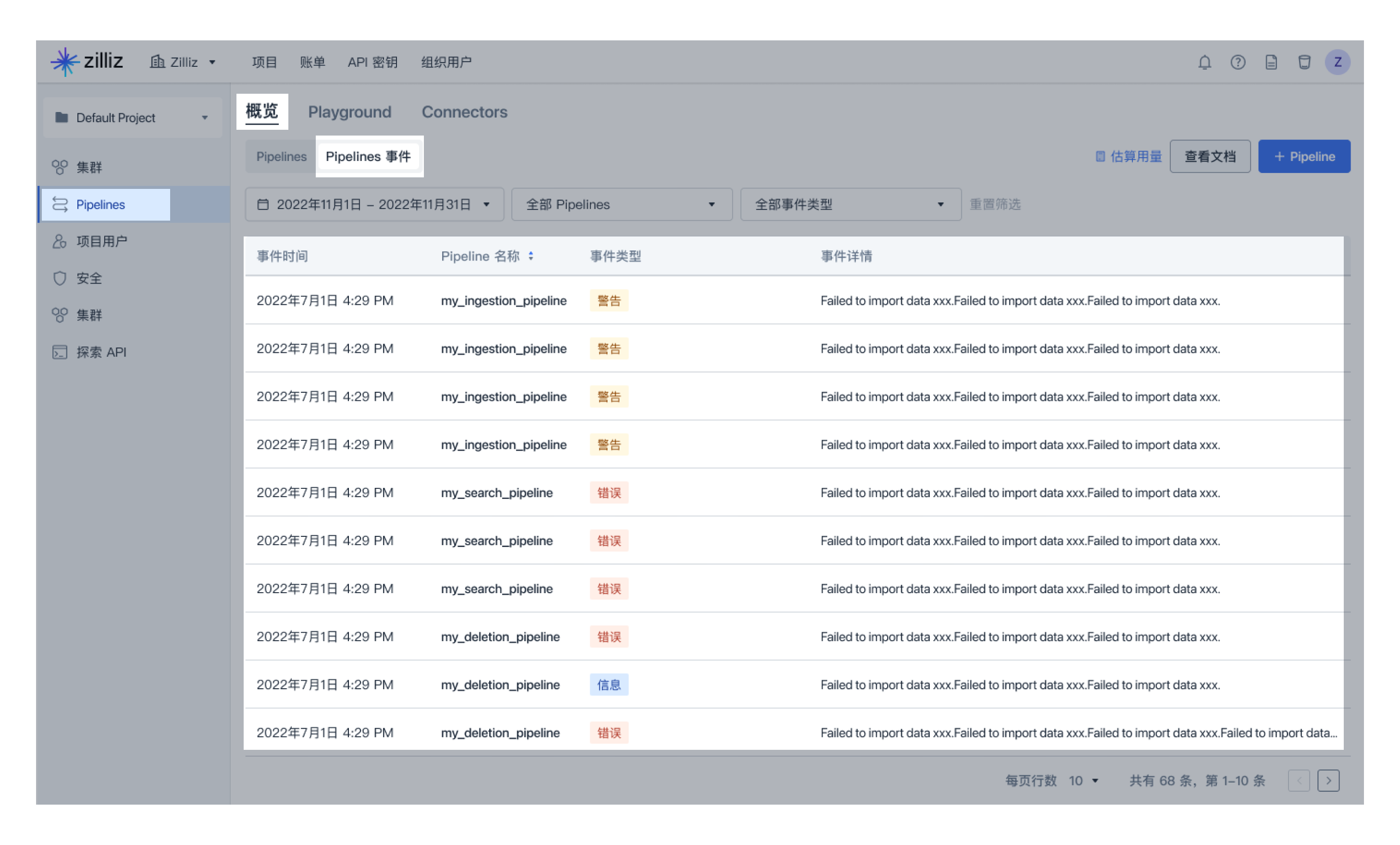
Task: Click the organization building icon beside Zilliz
Action: [157, 62]
